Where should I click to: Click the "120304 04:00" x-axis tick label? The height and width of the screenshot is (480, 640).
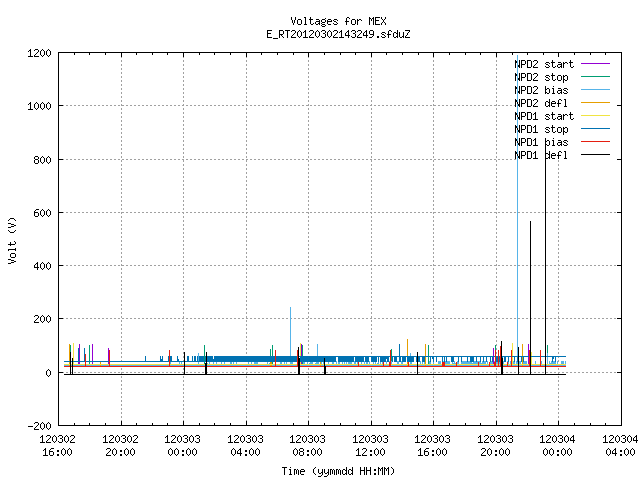[x=620, y=446]
